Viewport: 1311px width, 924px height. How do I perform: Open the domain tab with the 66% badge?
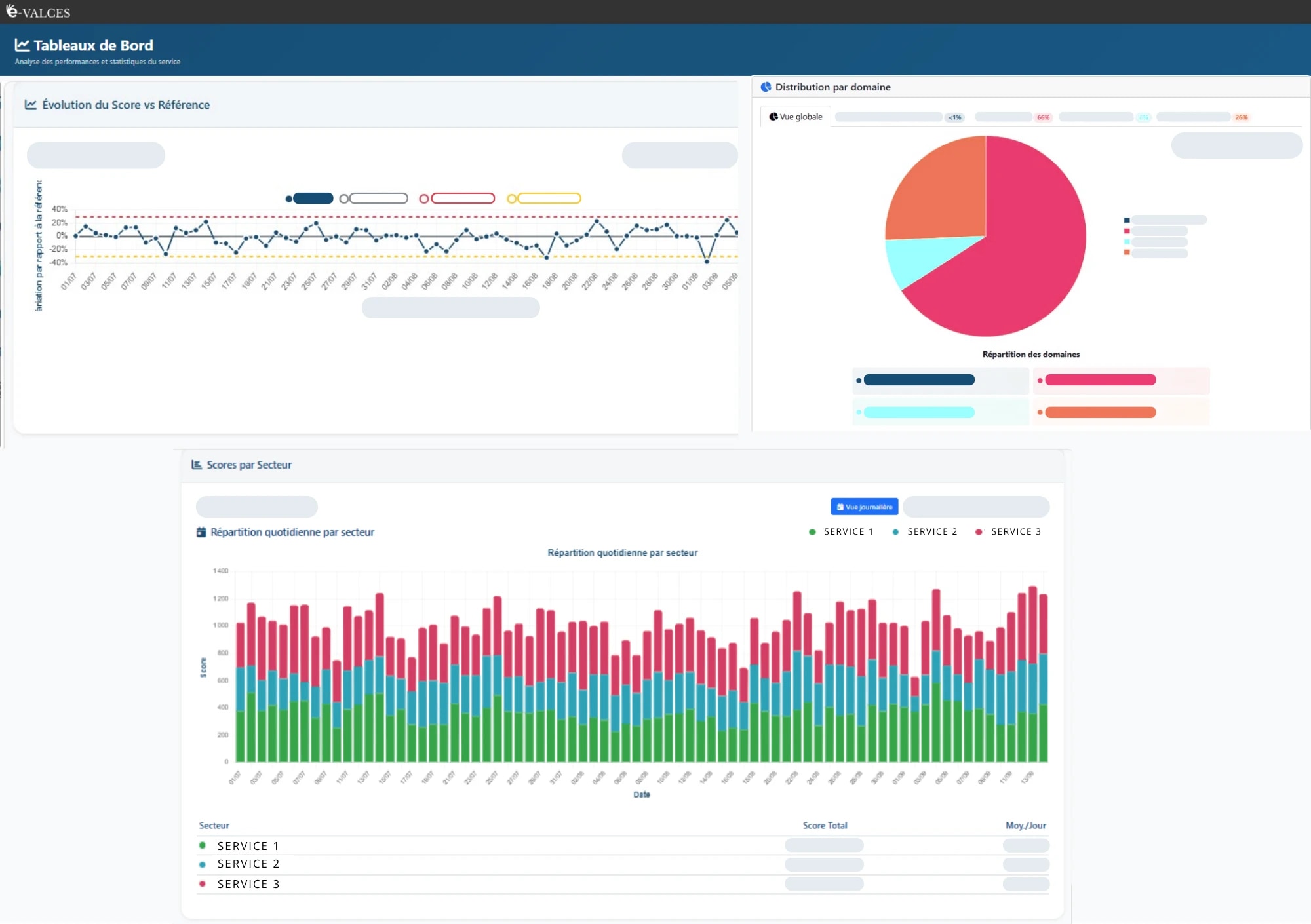click(x=1013, y=117)
